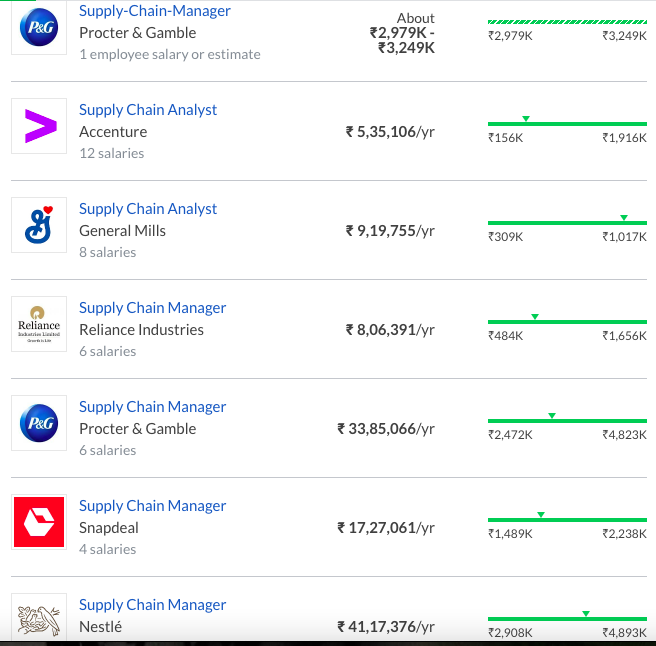This screenshot has height=646, width=656.
Task: Click the striped P&G estimate range bar
Action: pyautogui.click(x=567, y=22)
